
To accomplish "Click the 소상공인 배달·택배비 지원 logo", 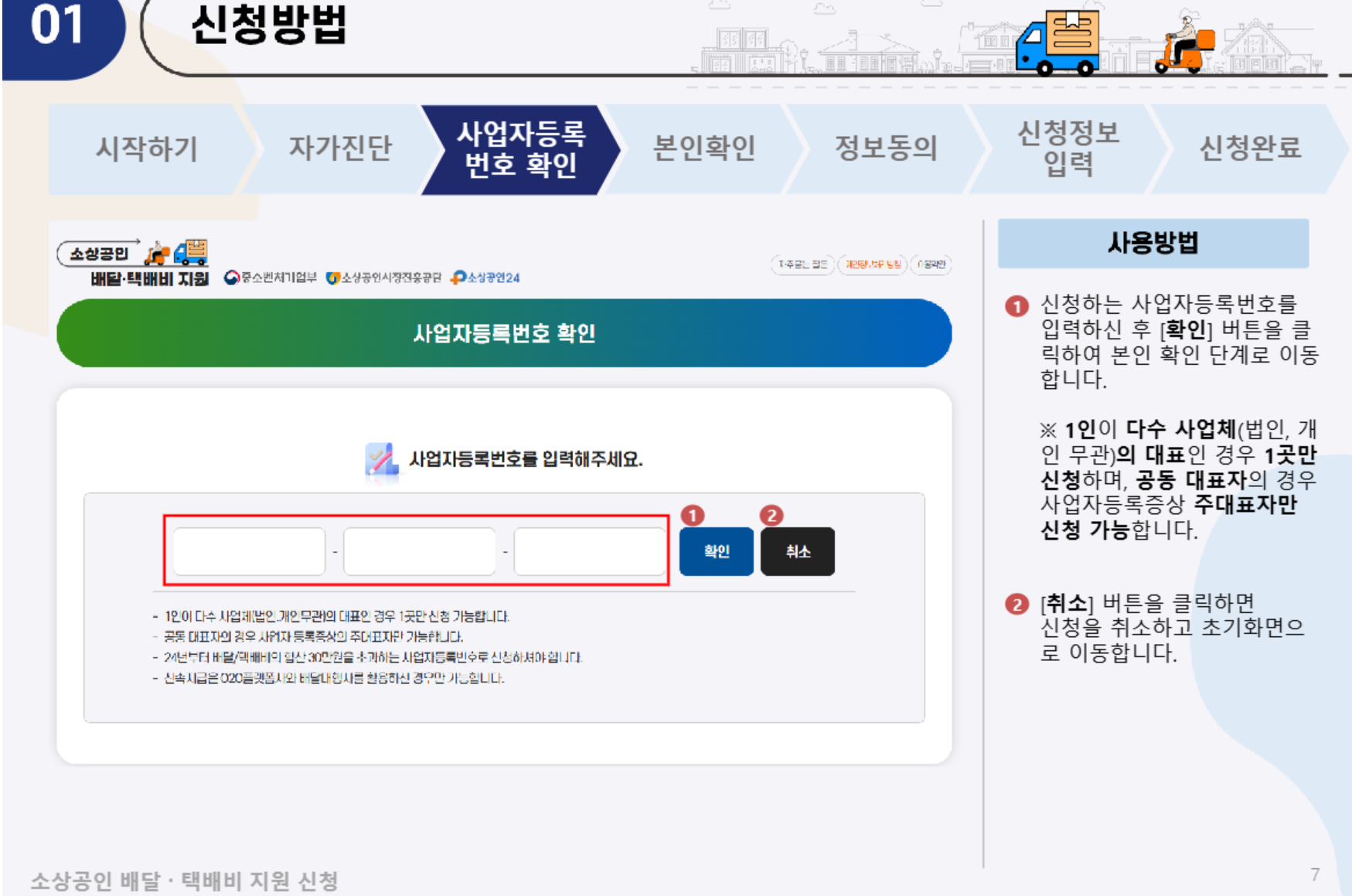I will [133, 264].
